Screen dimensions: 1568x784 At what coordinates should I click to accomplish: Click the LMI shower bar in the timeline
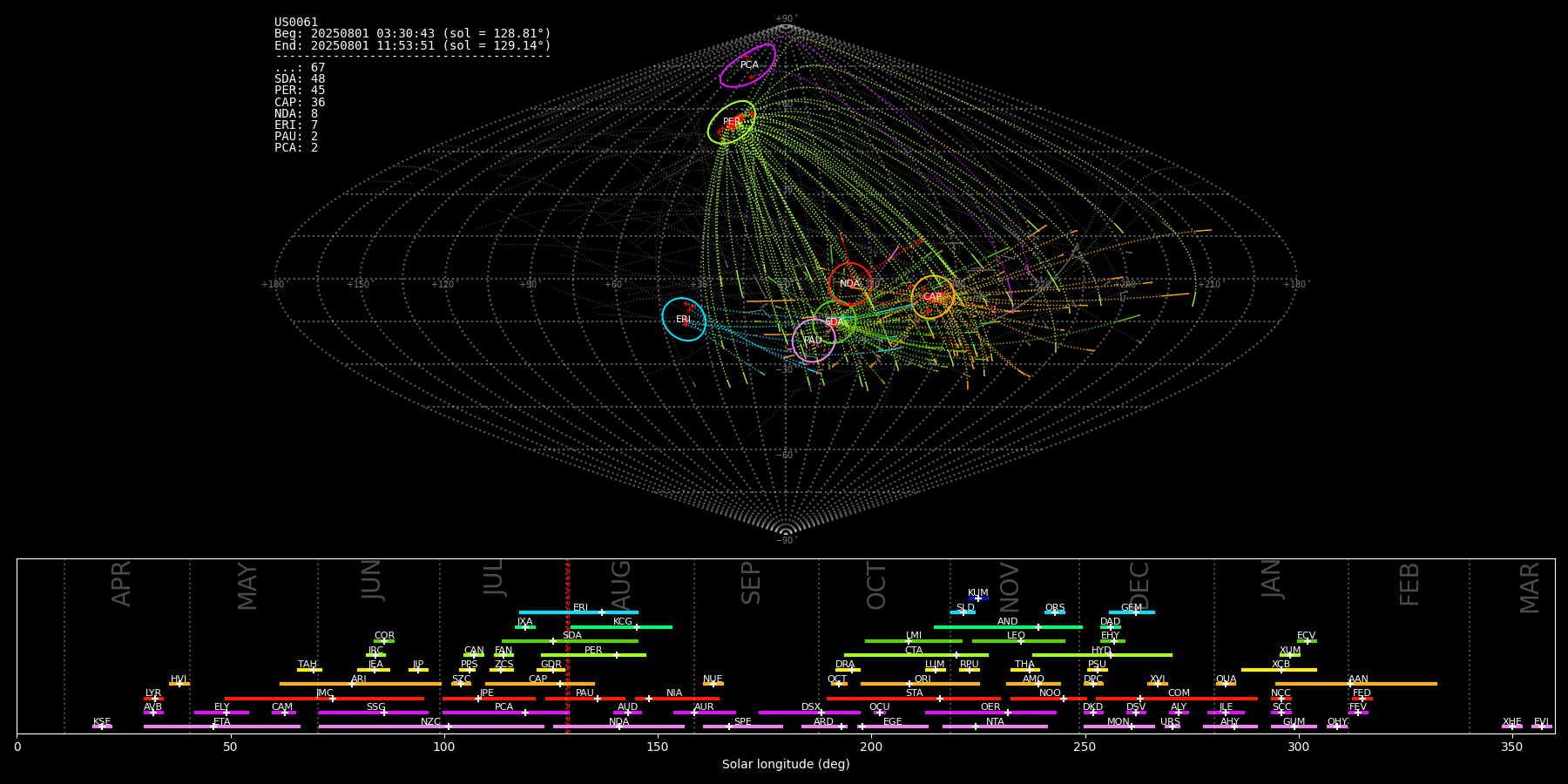(914, 641)
